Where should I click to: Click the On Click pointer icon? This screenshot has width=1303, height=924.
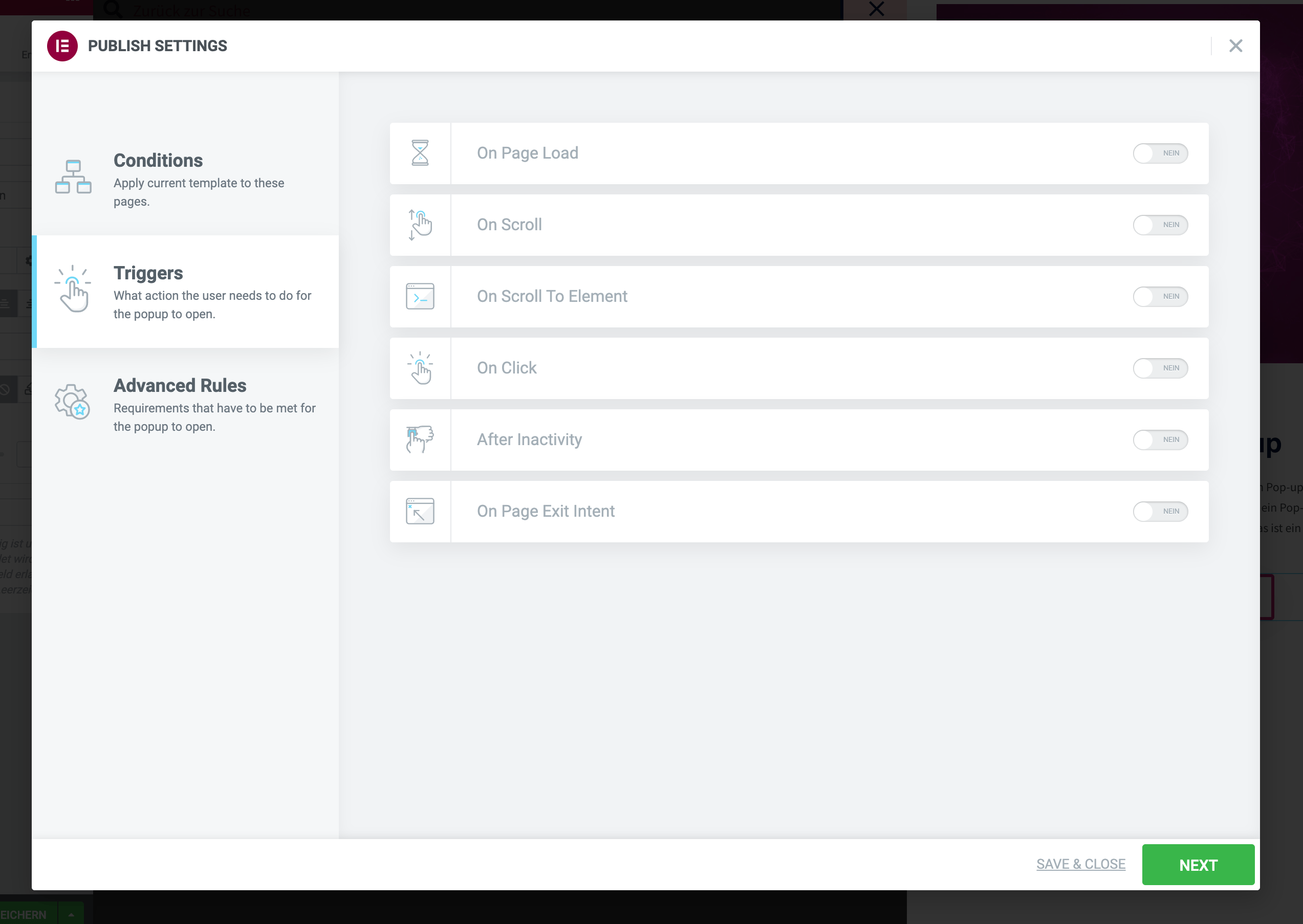point(420,368)
